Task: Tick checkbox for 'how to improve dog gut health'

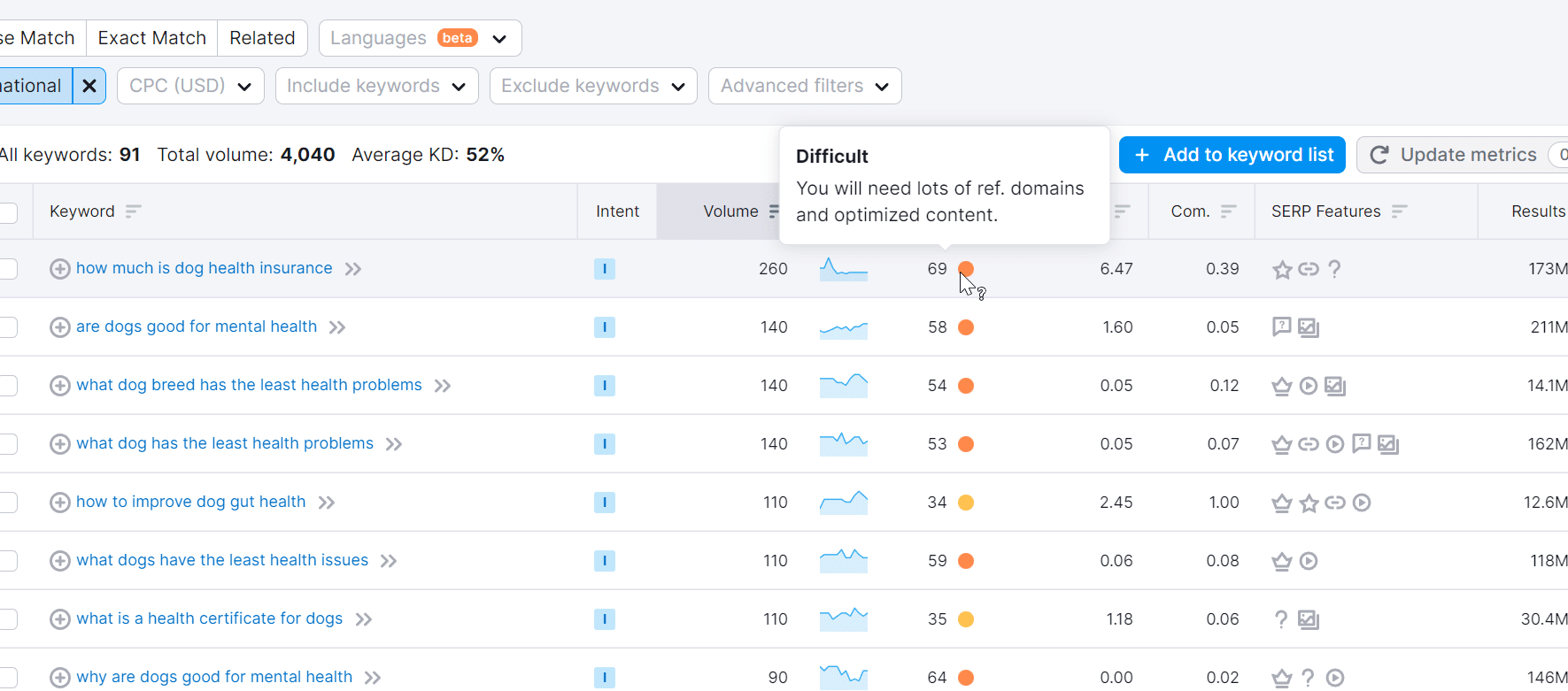Action: pyautogui.click(x=8, y=503)
